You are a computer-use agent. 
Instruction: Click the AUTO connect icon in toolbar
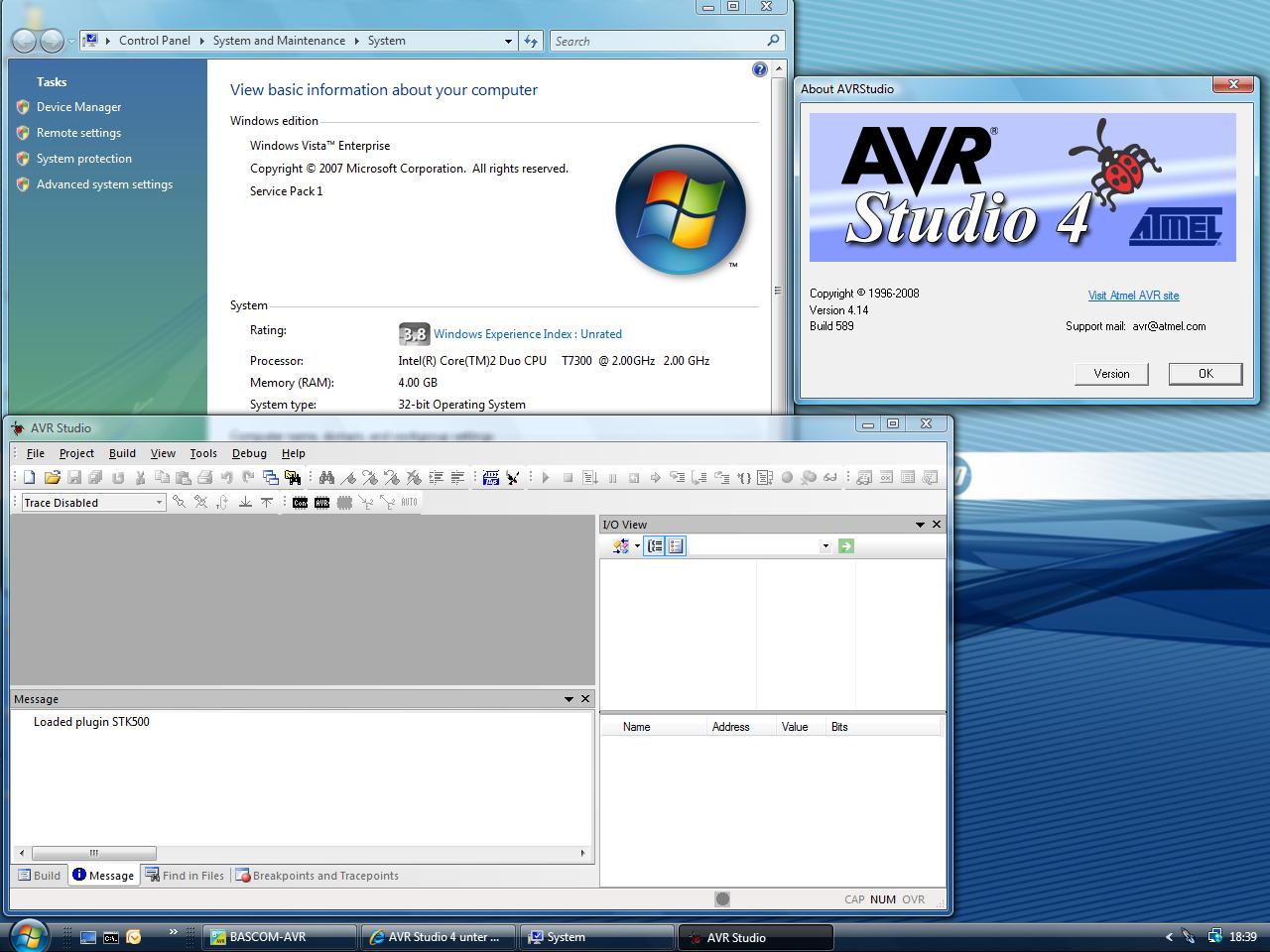tap(409, 503)
